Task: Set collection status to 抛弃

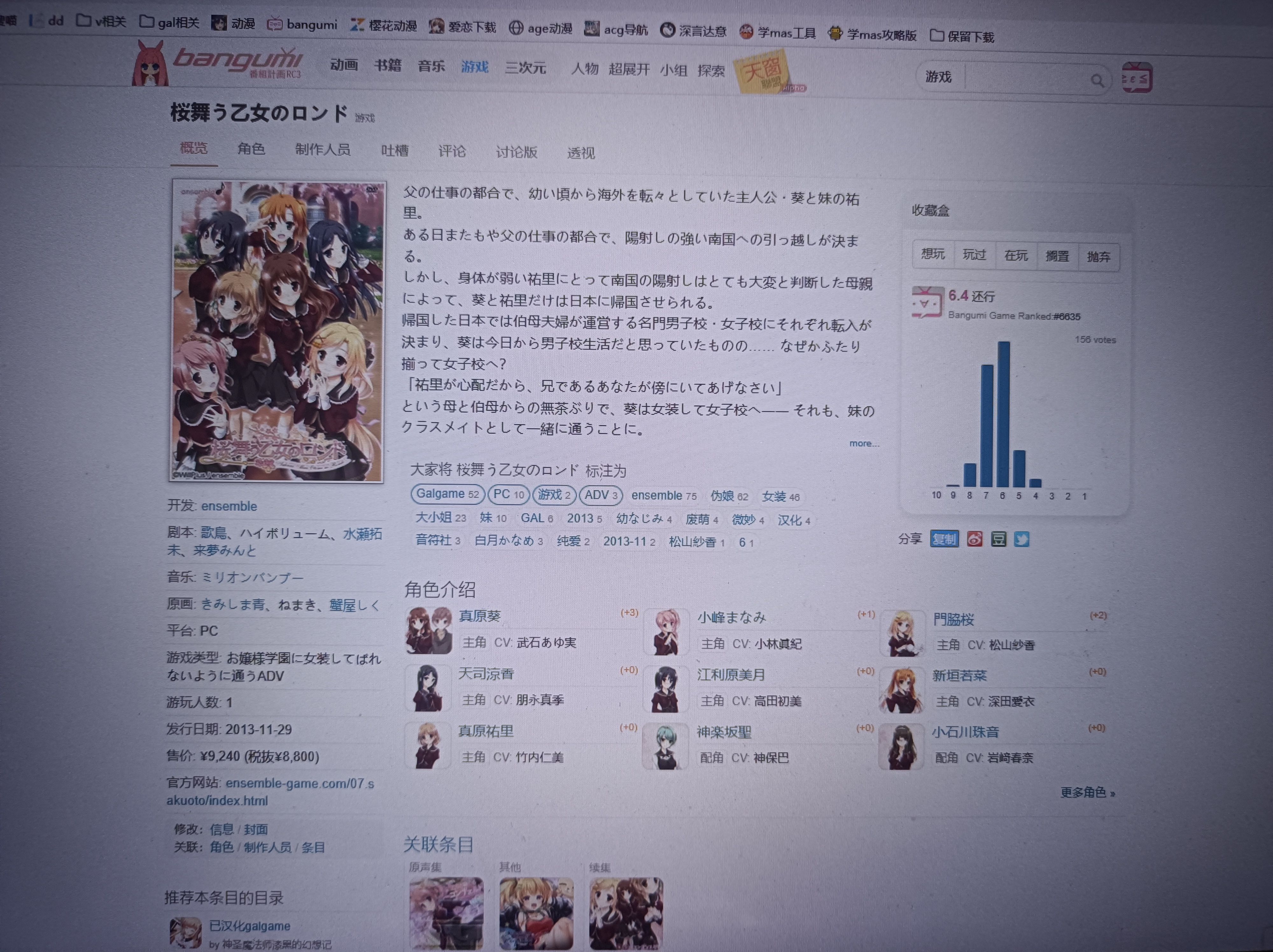Action: (x=1098, y=256)
